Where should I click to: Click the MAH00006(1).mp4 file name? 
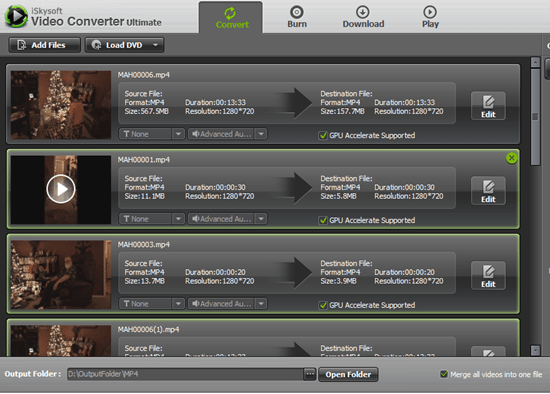(x=148, y=330)
